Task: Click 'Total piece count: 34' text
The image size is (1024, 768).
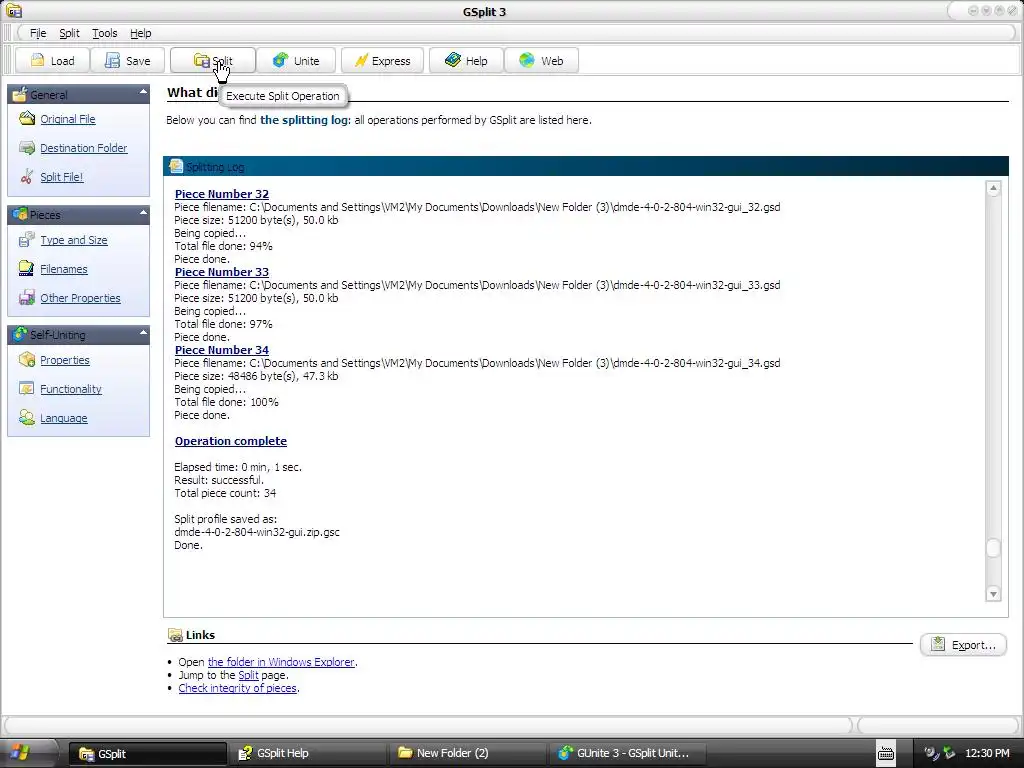Action: point(225,493)
